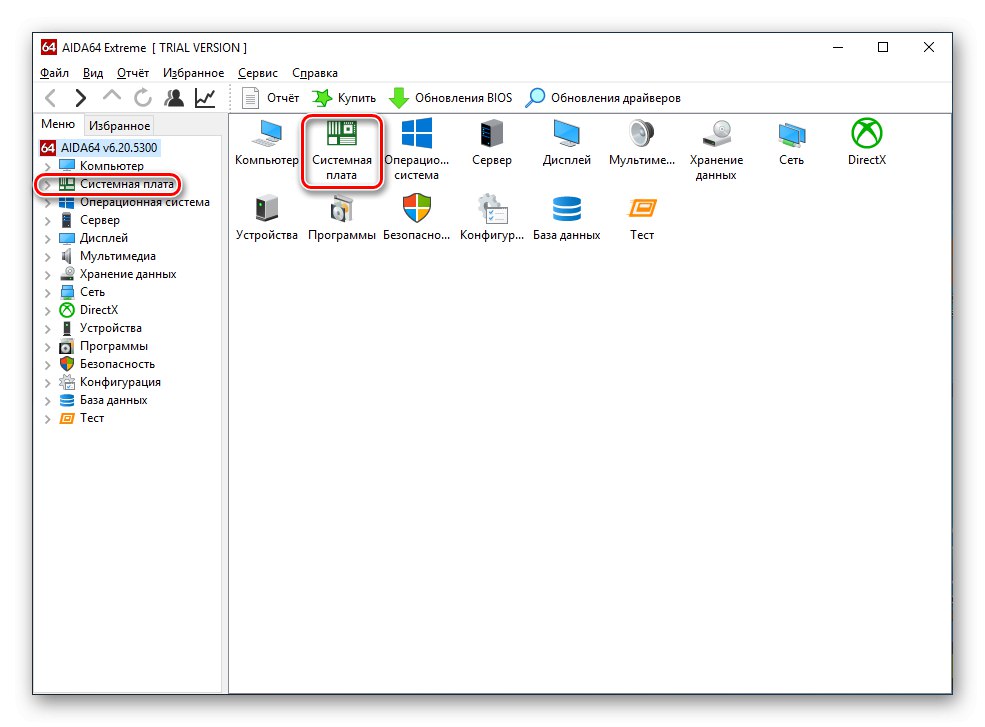
Task: Click the refresh toolbar icon
Action: click(143, 98)
